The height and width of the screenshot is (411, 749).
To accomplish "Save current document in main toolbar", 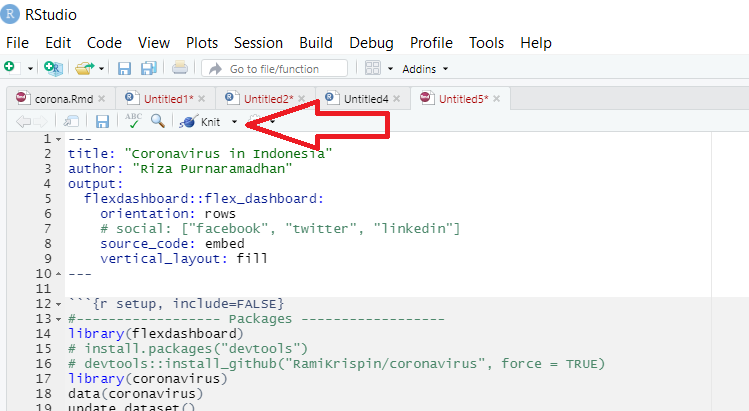I will [124, 68].
